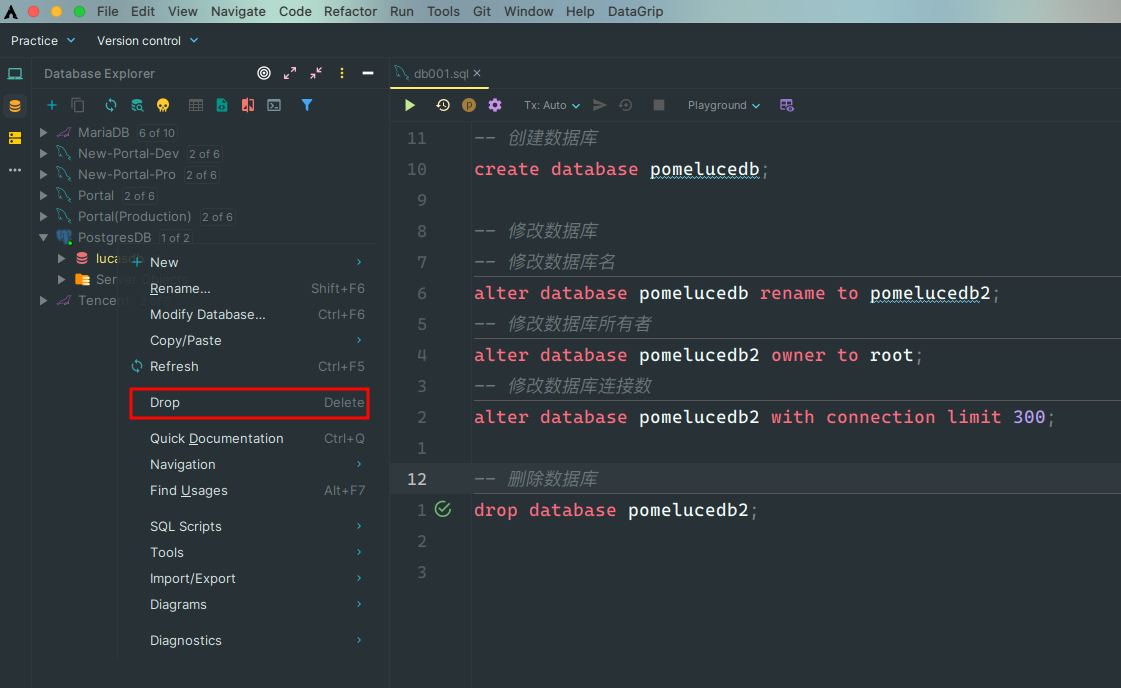This screenshot has width=1121, height=688.
Task: Expand all with the outward arrows icon
Action: click(290, 73)
